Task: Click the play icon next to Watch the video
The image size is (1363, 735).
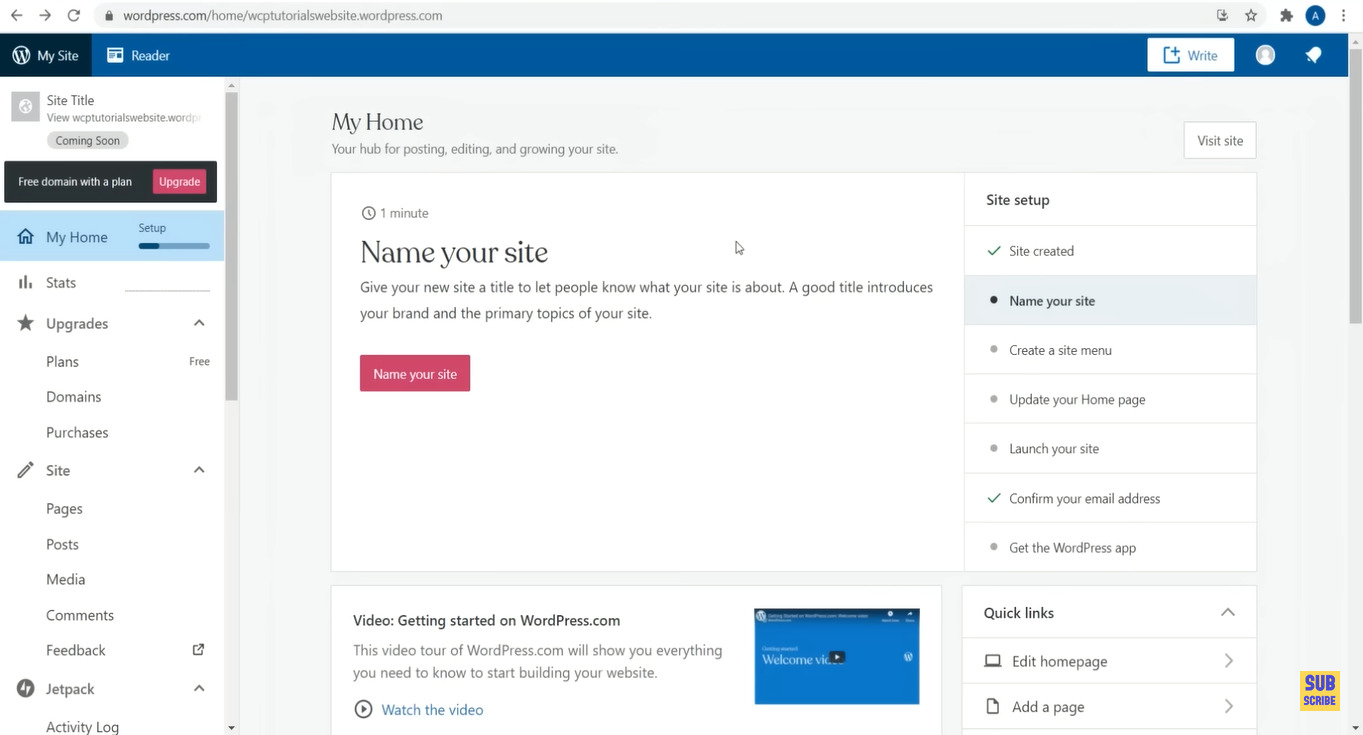Action: click(x=363, y=710)
